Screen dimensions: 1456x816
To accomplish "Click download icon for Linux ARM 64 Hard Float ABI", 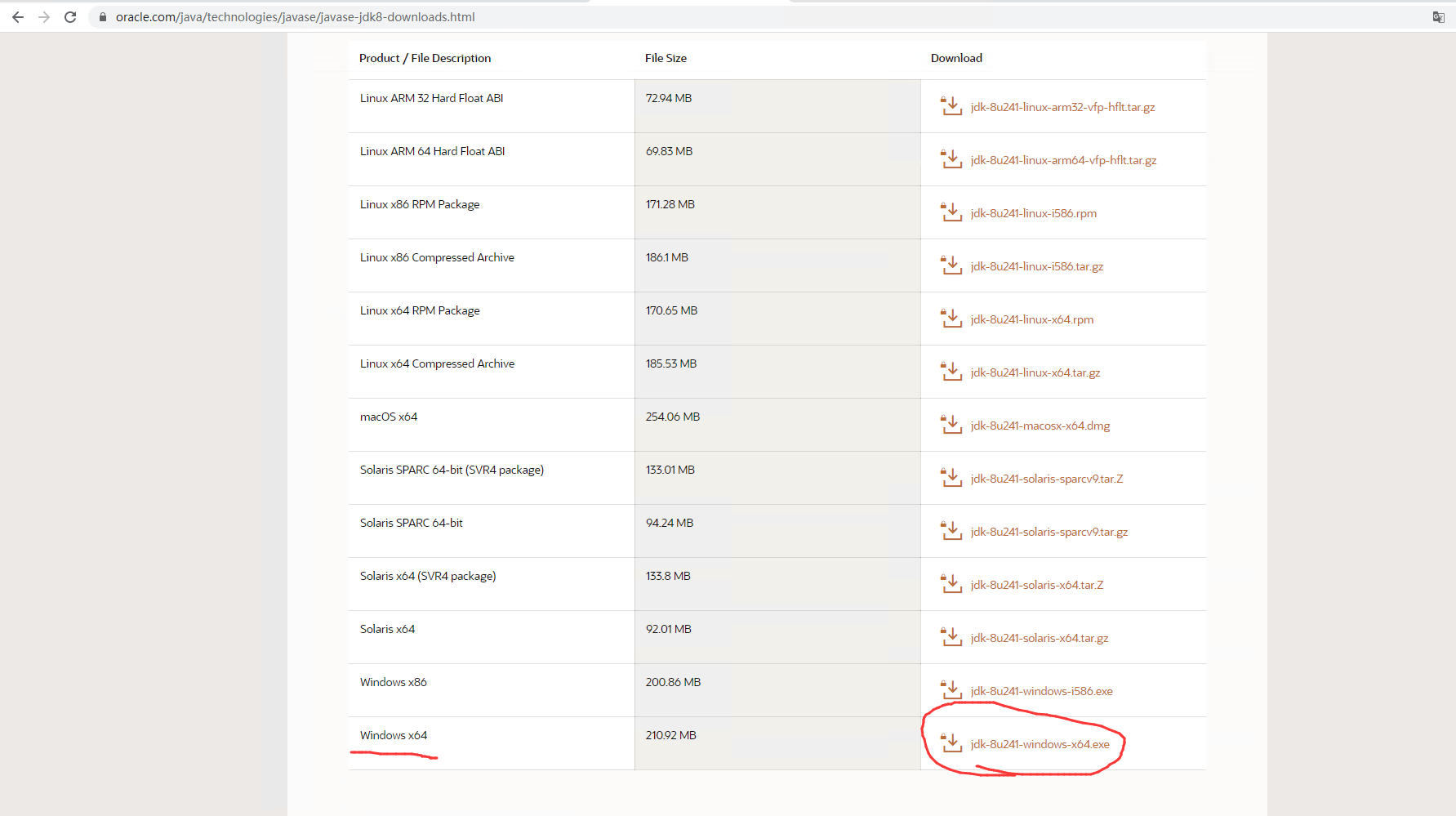I will click(951, 159).
